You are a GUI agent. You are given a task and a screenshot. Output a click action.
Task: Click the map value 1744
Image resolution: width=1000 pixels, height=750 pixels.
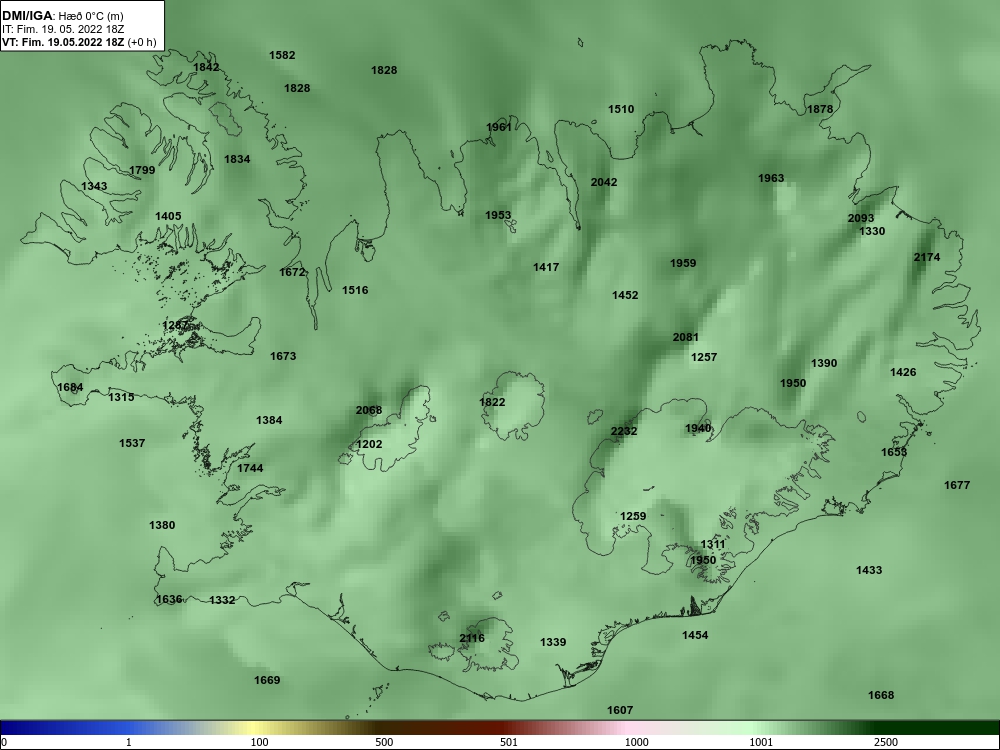[x=249, y=468]
